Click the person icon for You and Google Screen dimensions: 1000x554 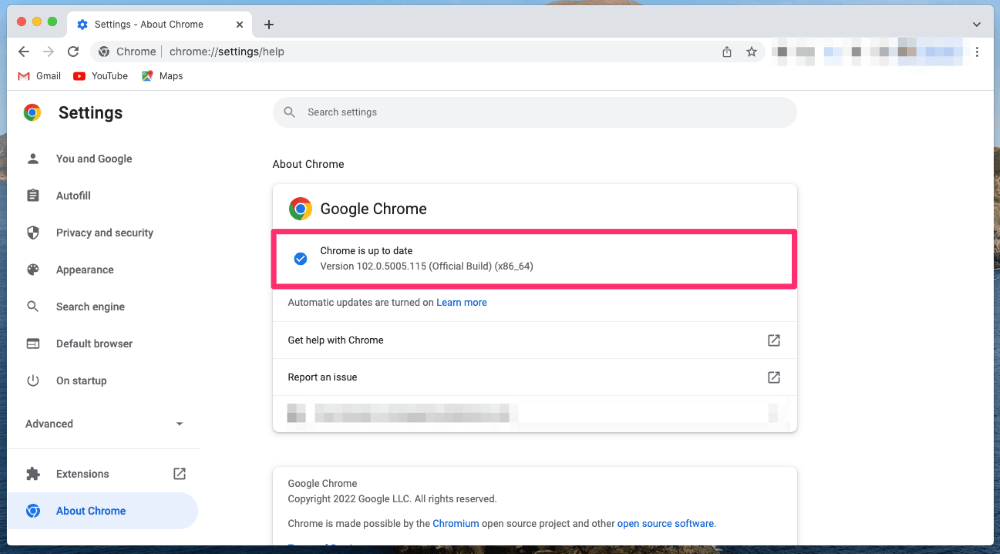tap(33, 159)
